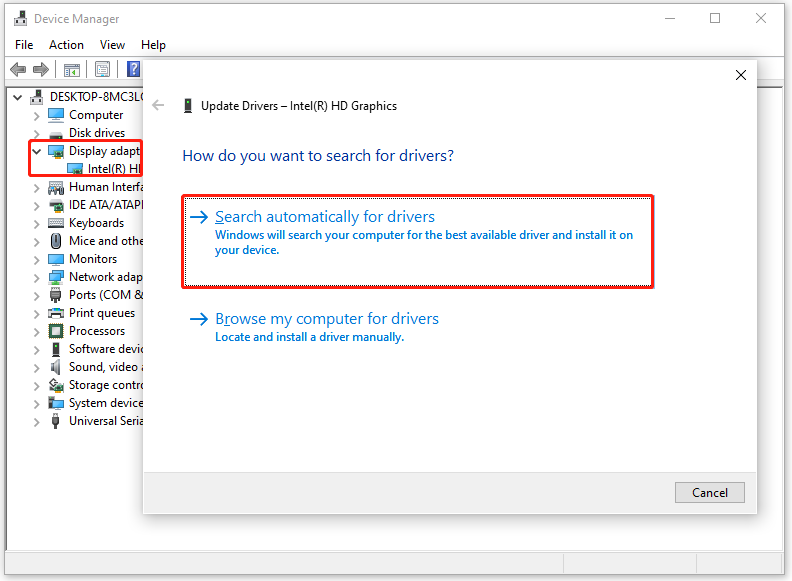Expand the Print queues node arrow
This screenshot has width=792, height=581.
click(x=36, y=314)
